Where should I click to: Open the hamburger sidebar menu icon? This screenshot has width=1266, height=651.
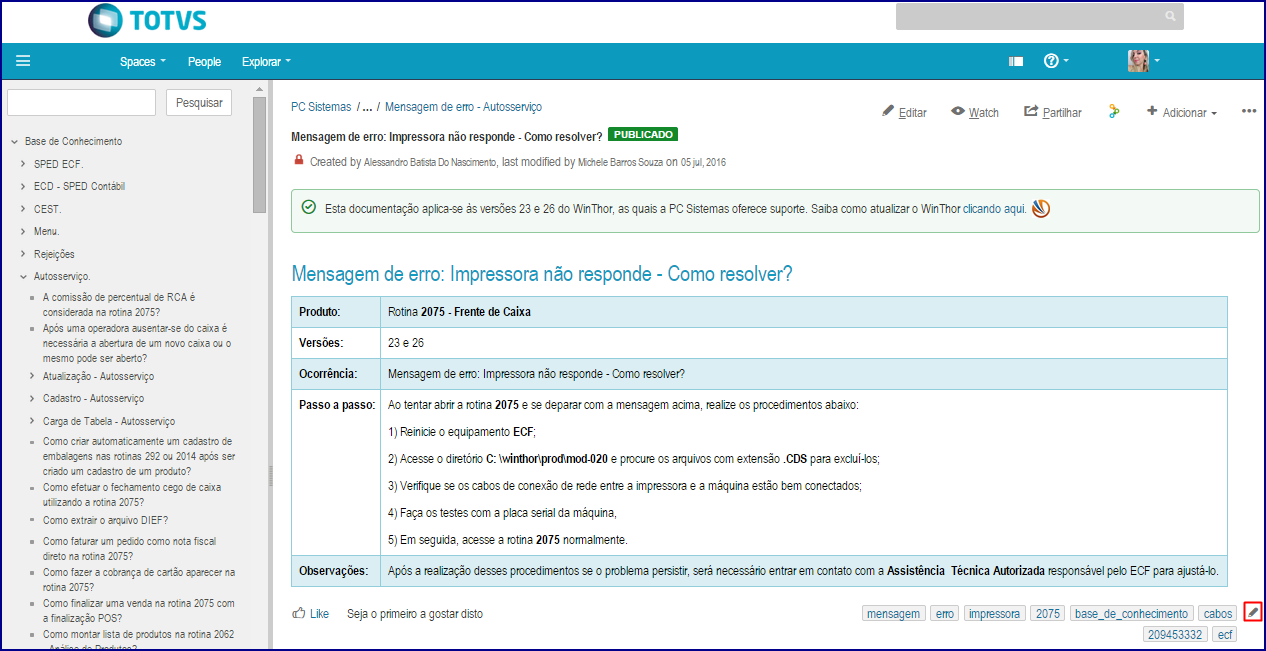point(23,61)
